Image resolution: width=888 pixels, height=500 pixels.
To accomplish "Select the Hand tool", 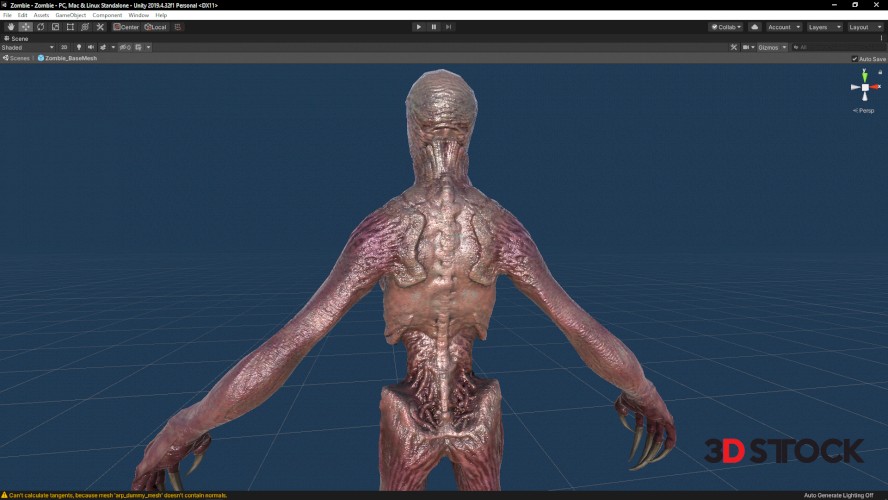I will coord(11,27).
